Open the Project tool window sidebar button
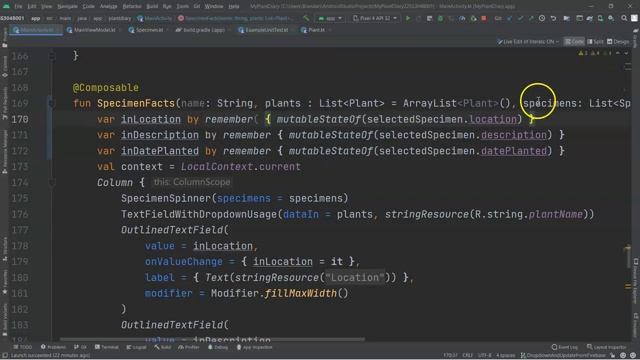640x360 pixels. click(4, 38)
